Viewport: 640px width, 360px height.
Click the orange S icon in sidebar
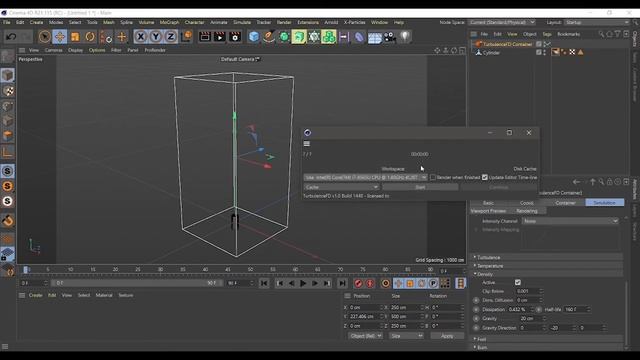tap(7, 186)
